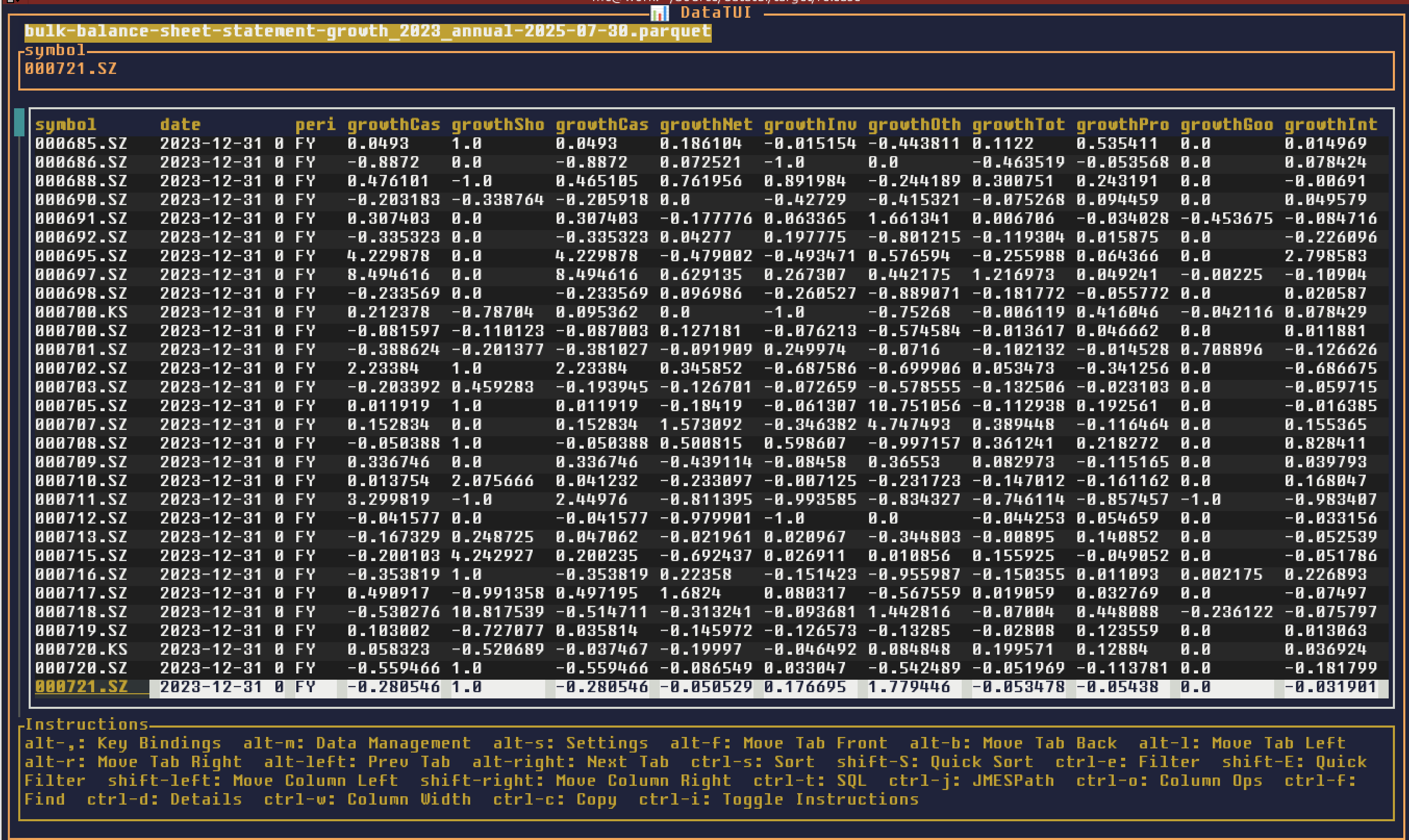This screenshot has height=840, width=1409.
Task: Click the DataTUI bar chart icon
Action: (659, 12)
